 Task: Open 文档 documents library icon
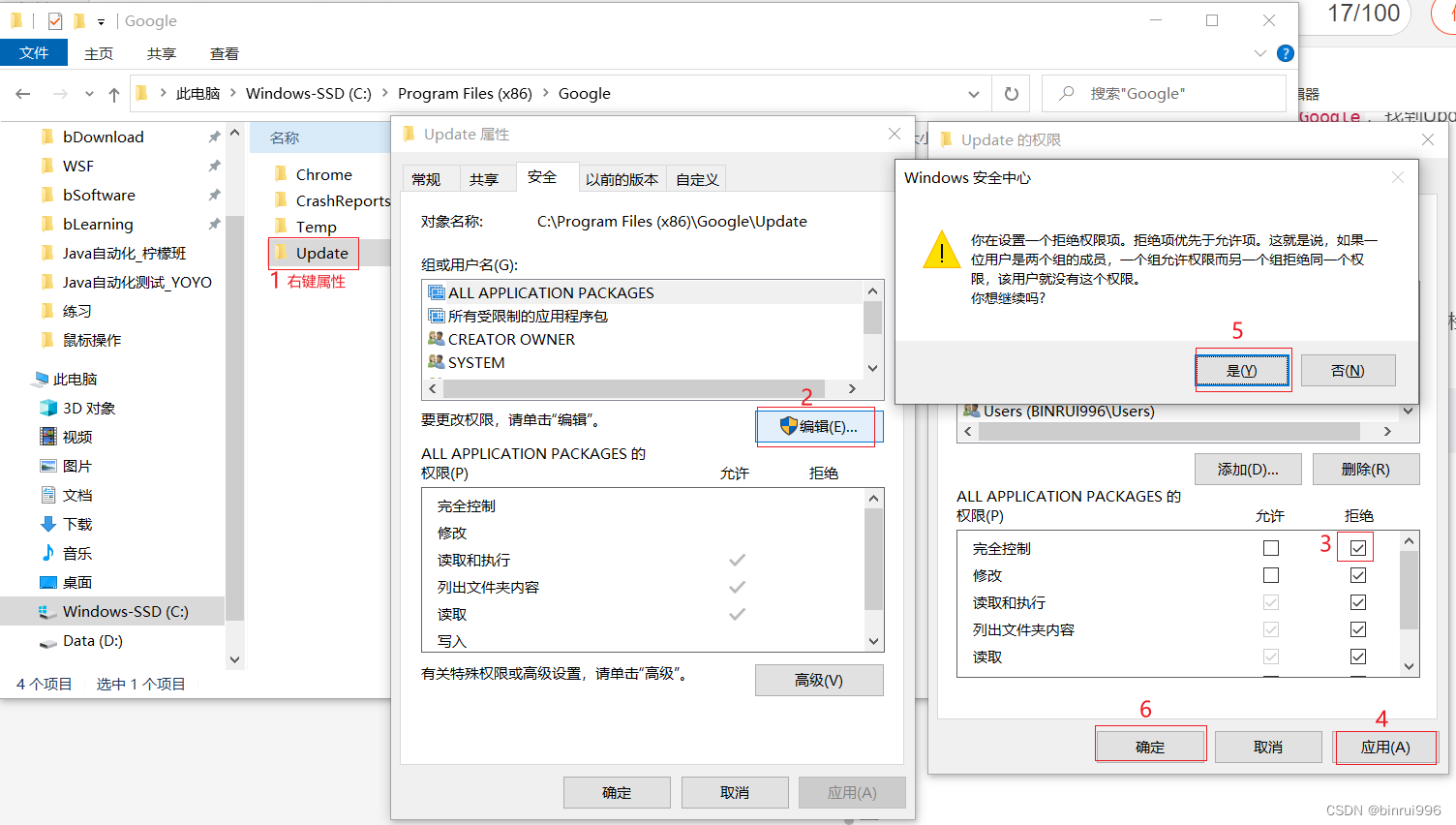click(47, 495)
